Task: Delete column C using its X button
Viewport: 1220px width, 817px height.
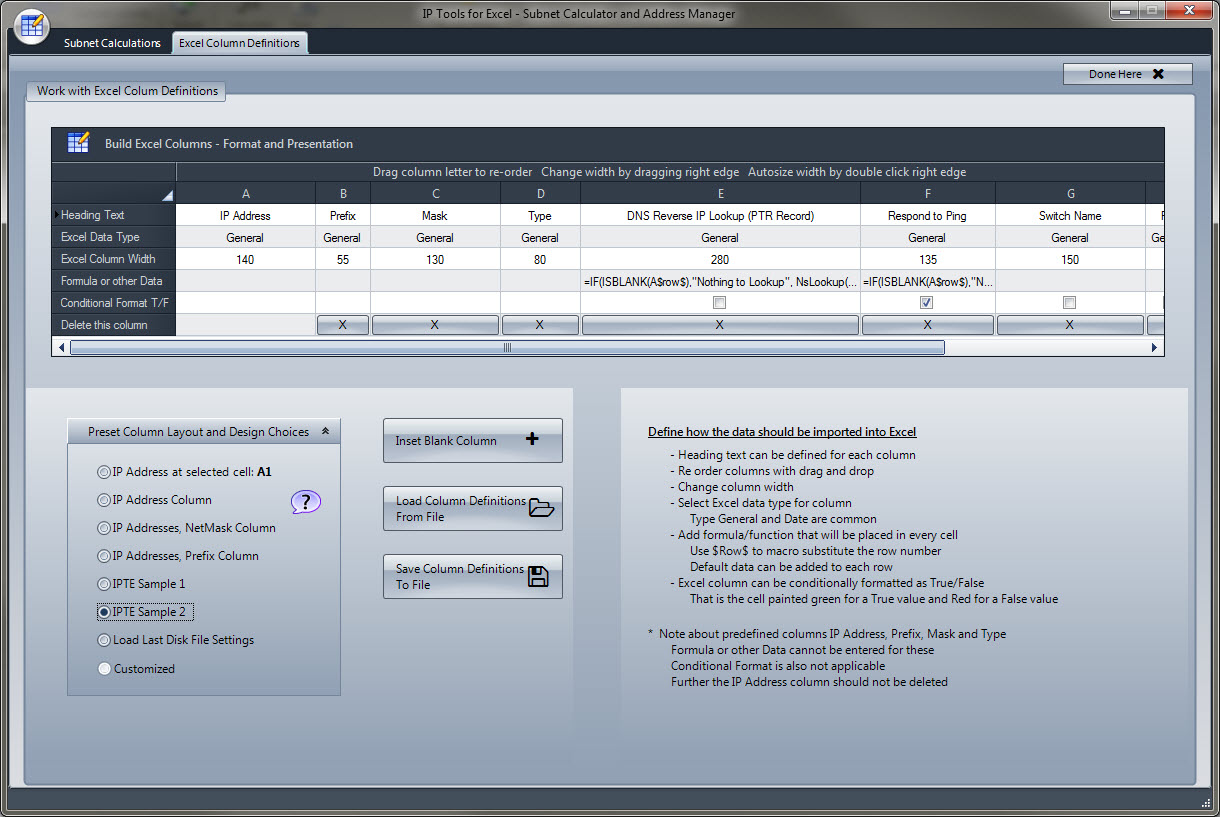Action: (x=435, y=325)
